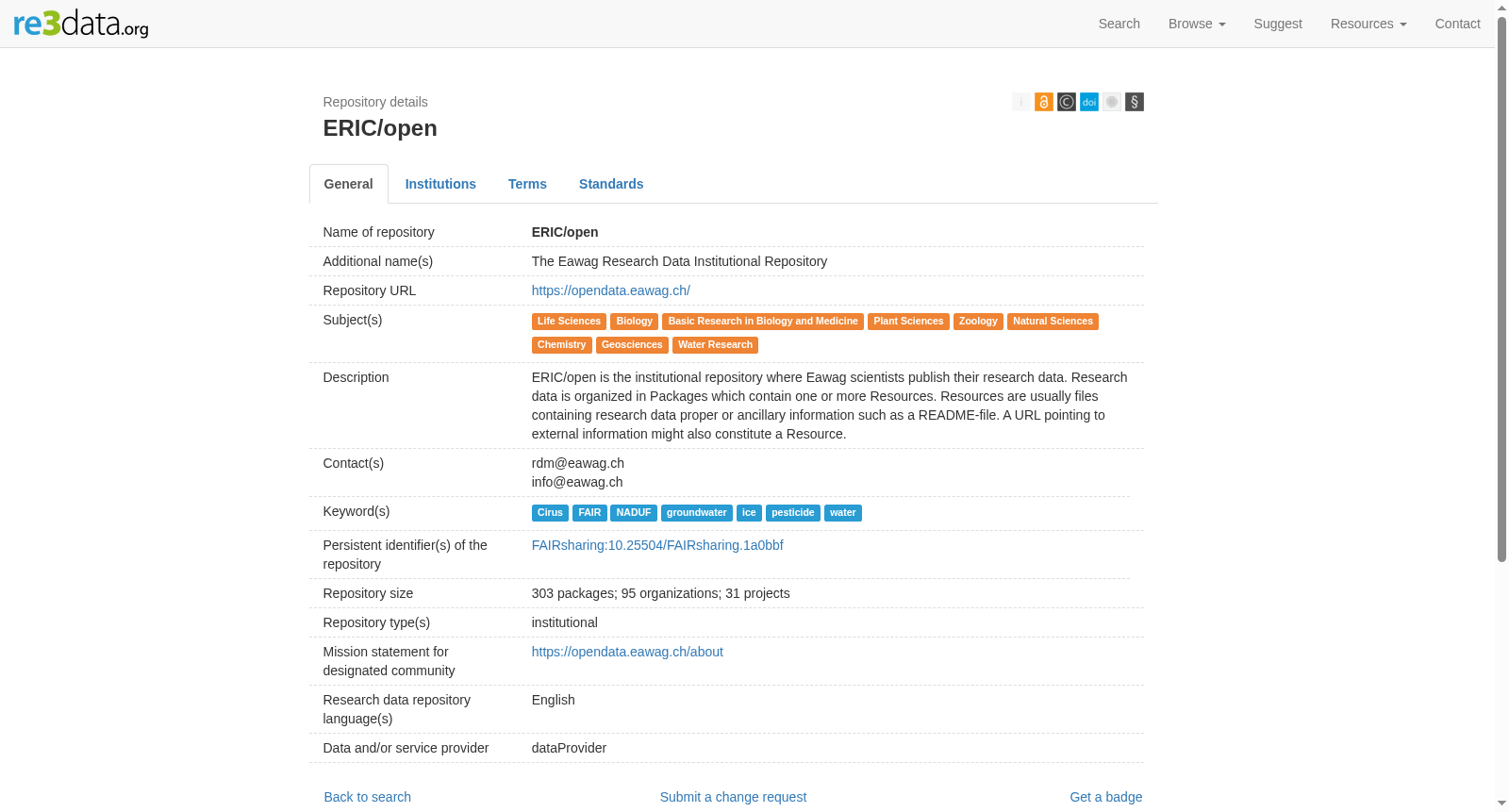Open the opendata.eawag.ch/about mission link
This screenshot has height=812, width=1509.
627,652
